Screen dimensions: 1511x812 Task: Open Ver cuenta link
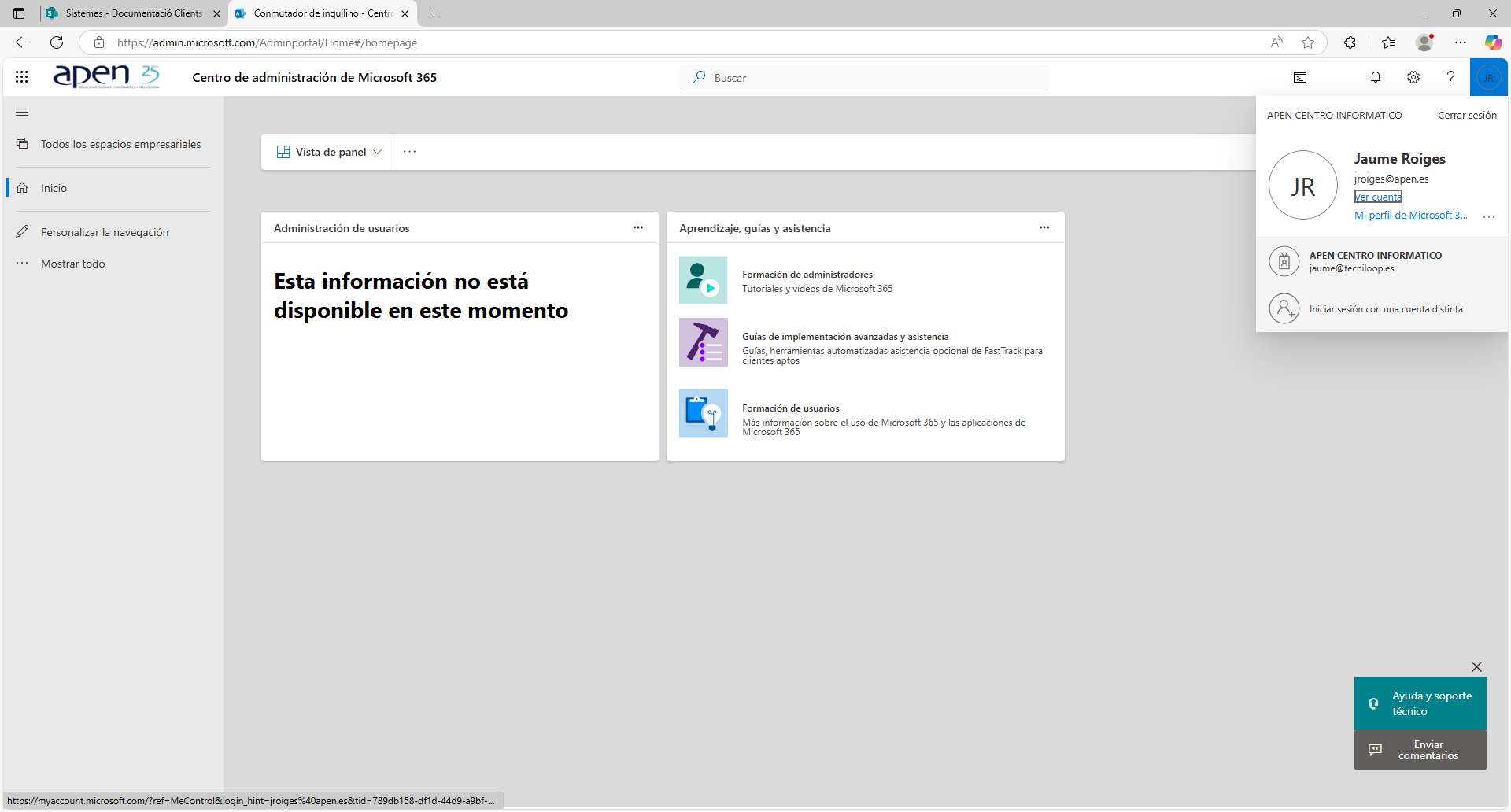[1378, 197]
